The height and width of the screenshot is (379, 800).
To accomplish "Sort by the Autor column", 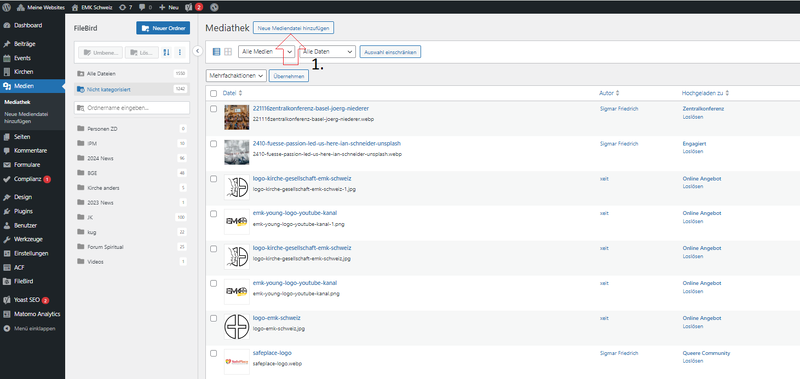I will click(x=609, y=93).
